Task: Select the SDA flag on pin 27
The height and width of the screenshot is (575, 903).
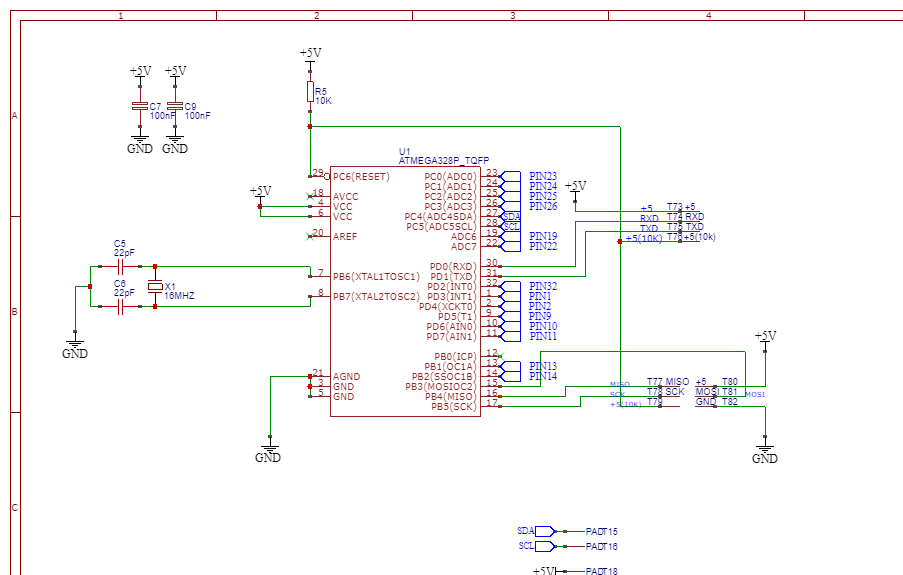Action: pos(511,217)
